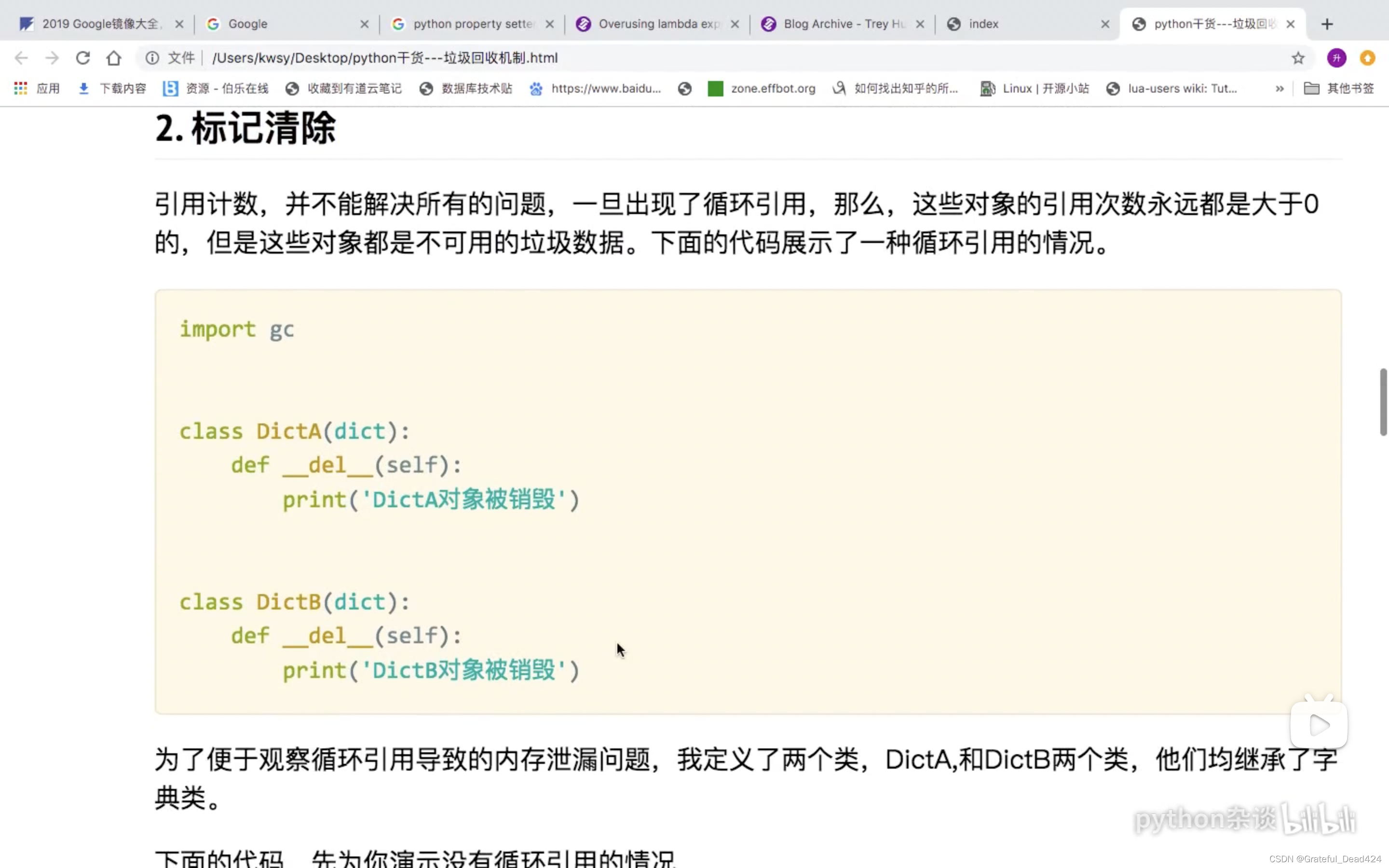
Task: Open the baidu.com bookmark
Action: pyautogui.click(x=595, y=88)
